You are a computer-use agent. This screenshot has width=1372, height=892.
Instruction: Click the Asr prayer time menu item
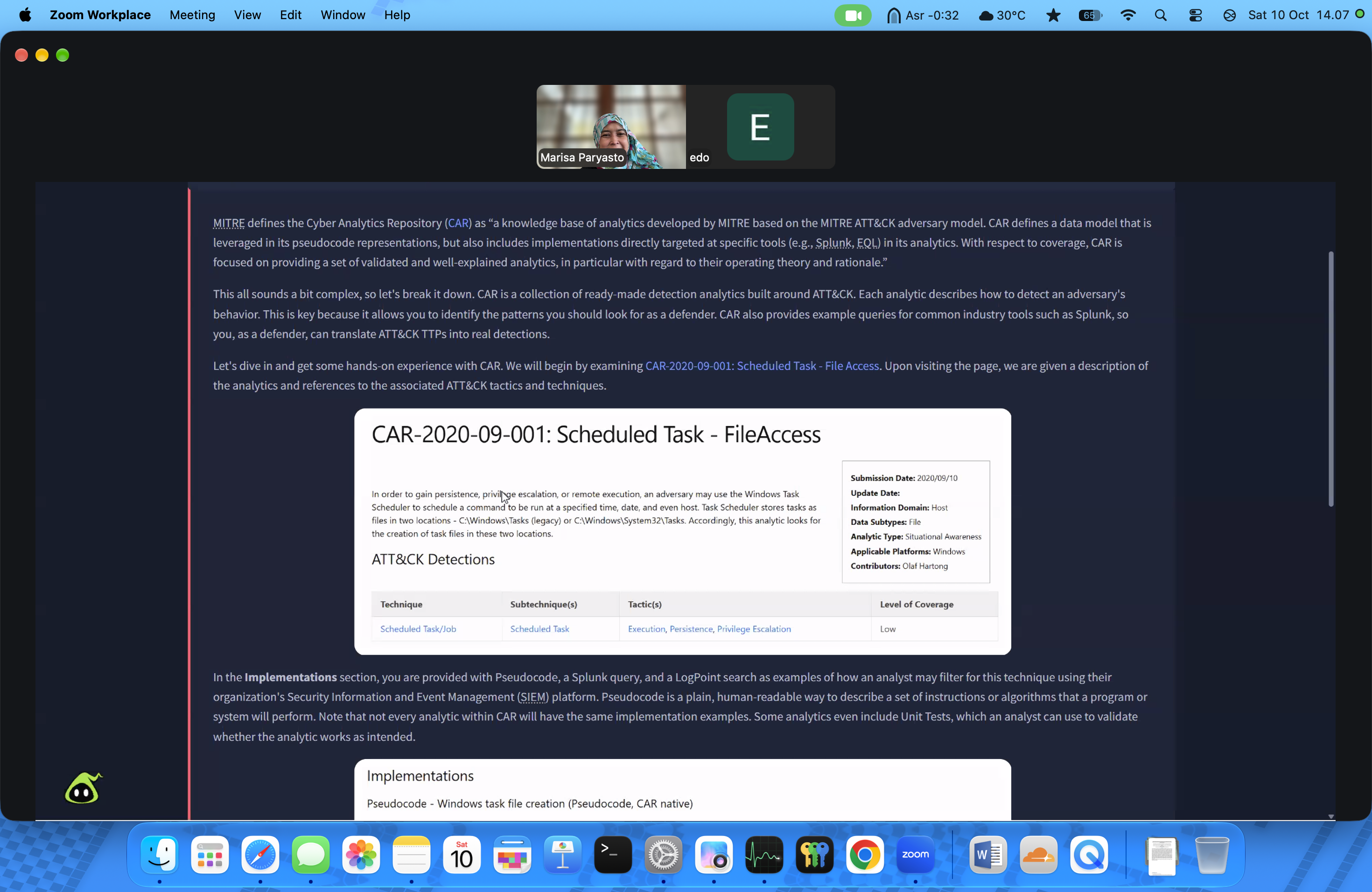922,15
